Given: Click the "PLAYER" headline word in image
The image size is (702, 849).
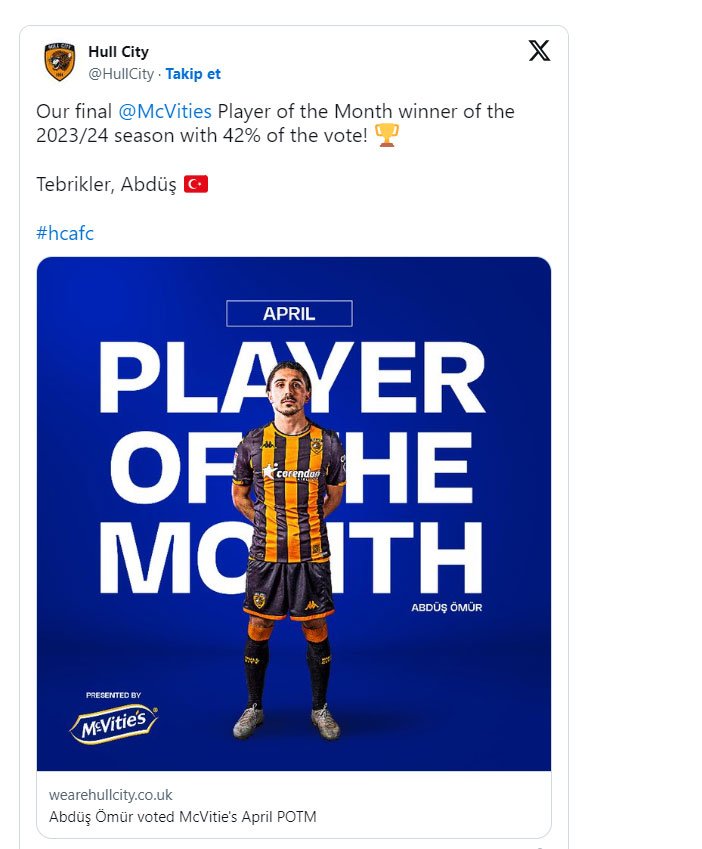Looking at the screenshot, I should coord(290,380).
